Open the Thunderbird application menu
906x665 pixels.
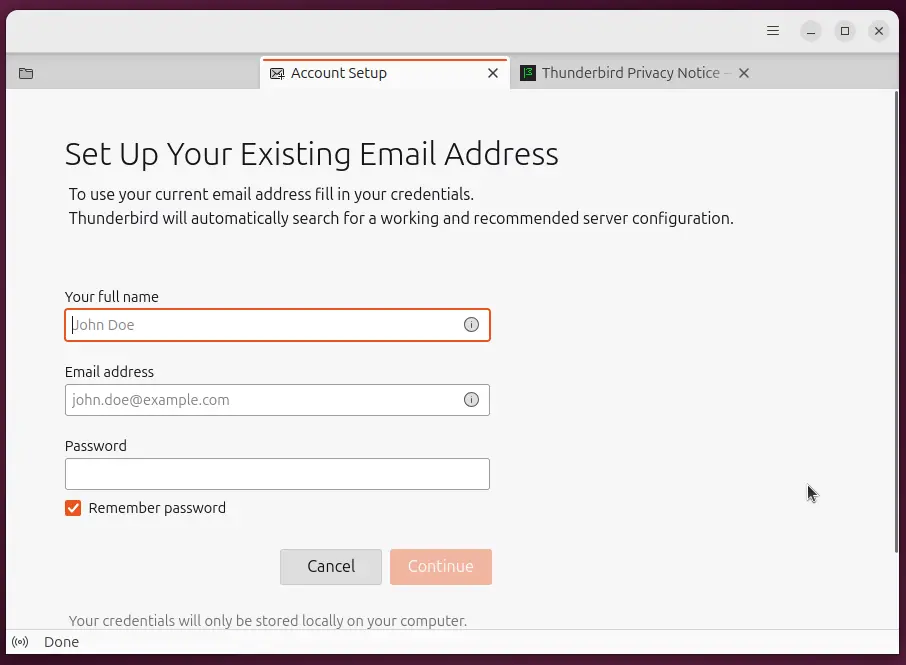pos(772,30)
